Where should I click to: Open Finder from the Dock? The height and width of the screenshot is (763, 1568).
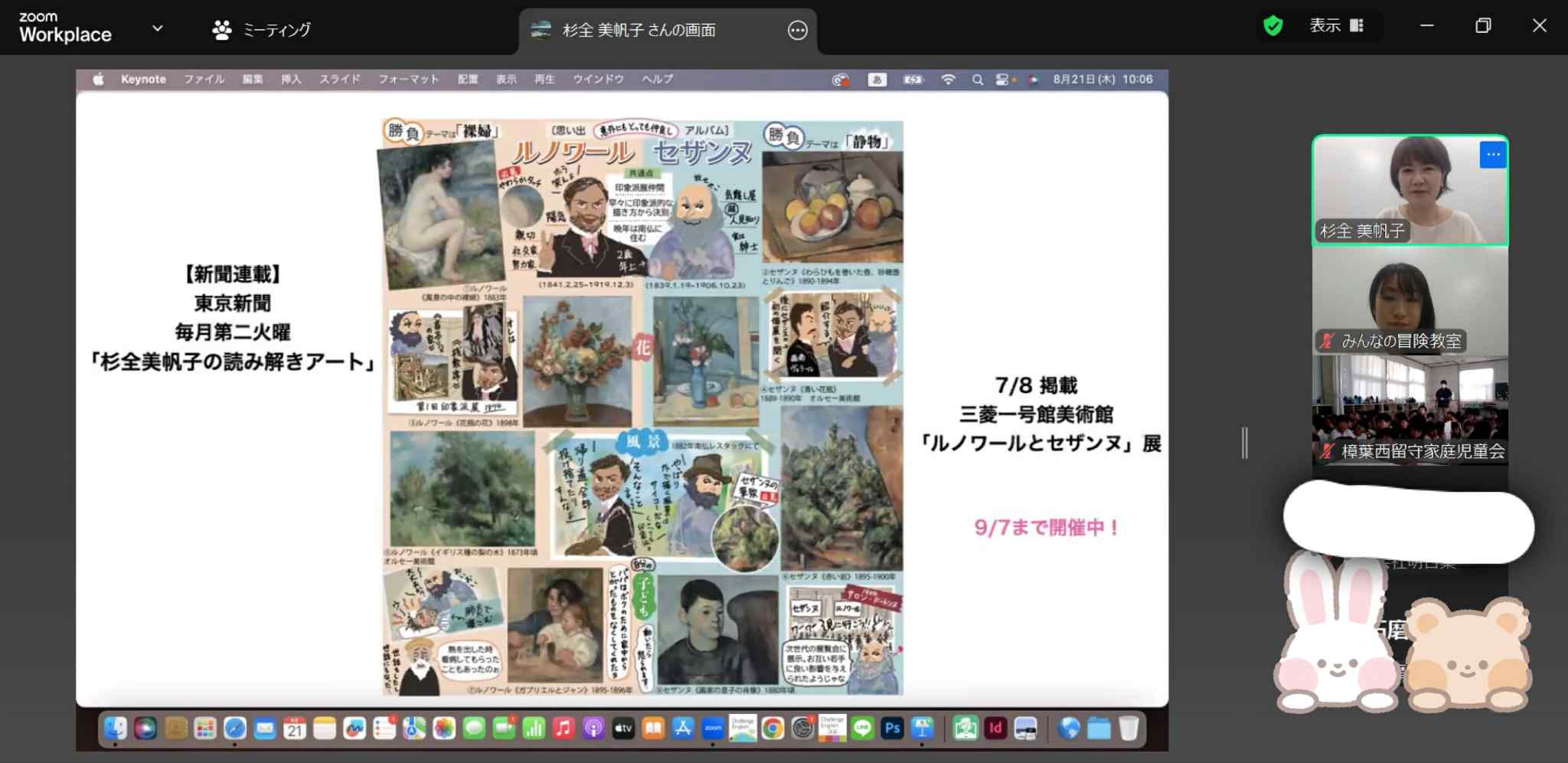[115, 728]
